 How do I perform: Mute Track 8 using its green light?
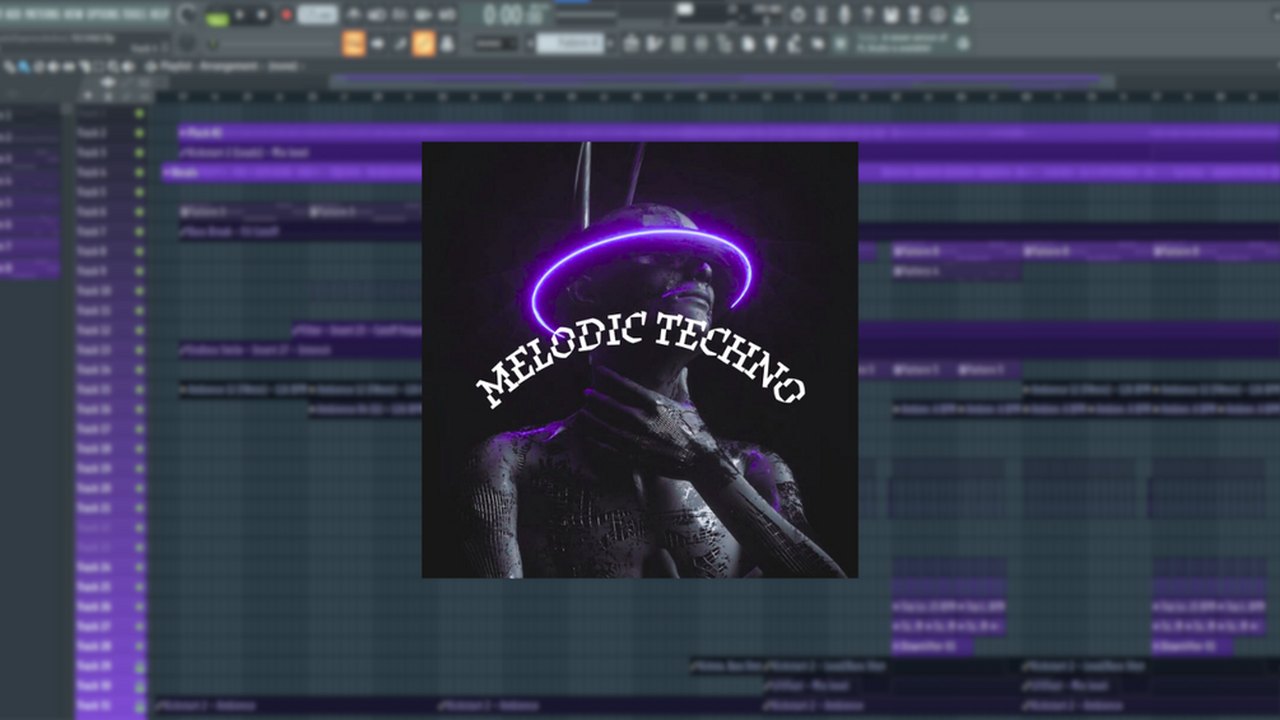(x=139, y=251)
